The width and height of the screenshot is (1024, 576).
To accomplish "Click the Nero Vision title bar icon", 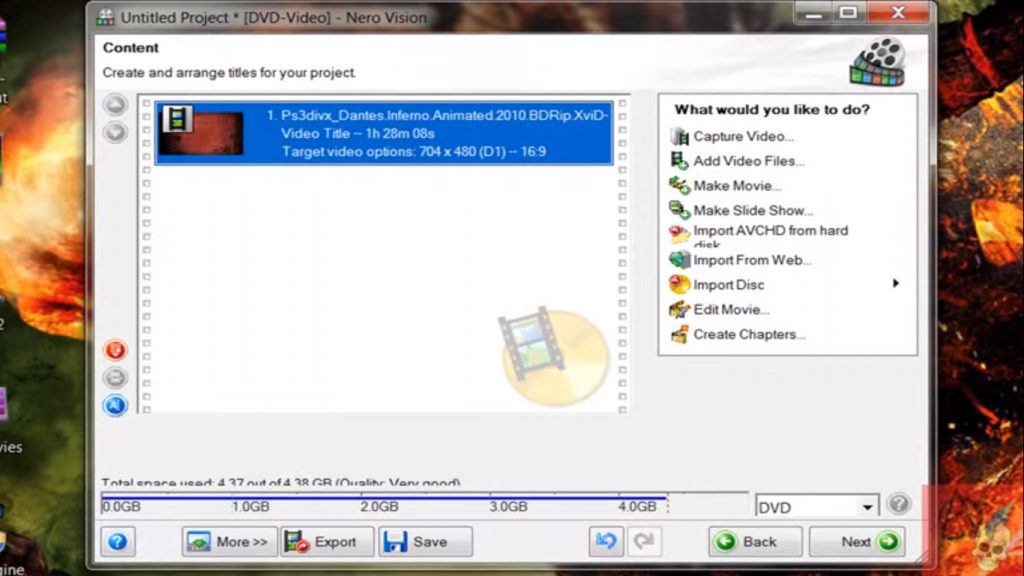I will (105, 18).
